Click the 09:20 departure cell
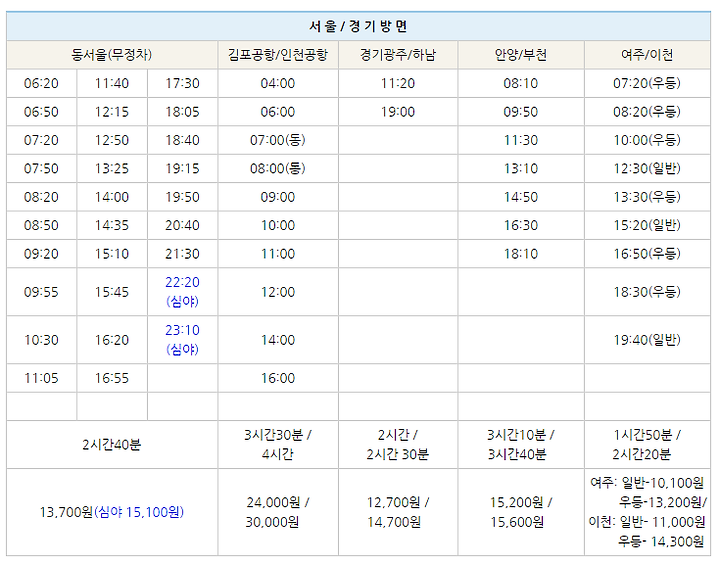The width and height of the screenshot is (720, 565). coord(41,254)
